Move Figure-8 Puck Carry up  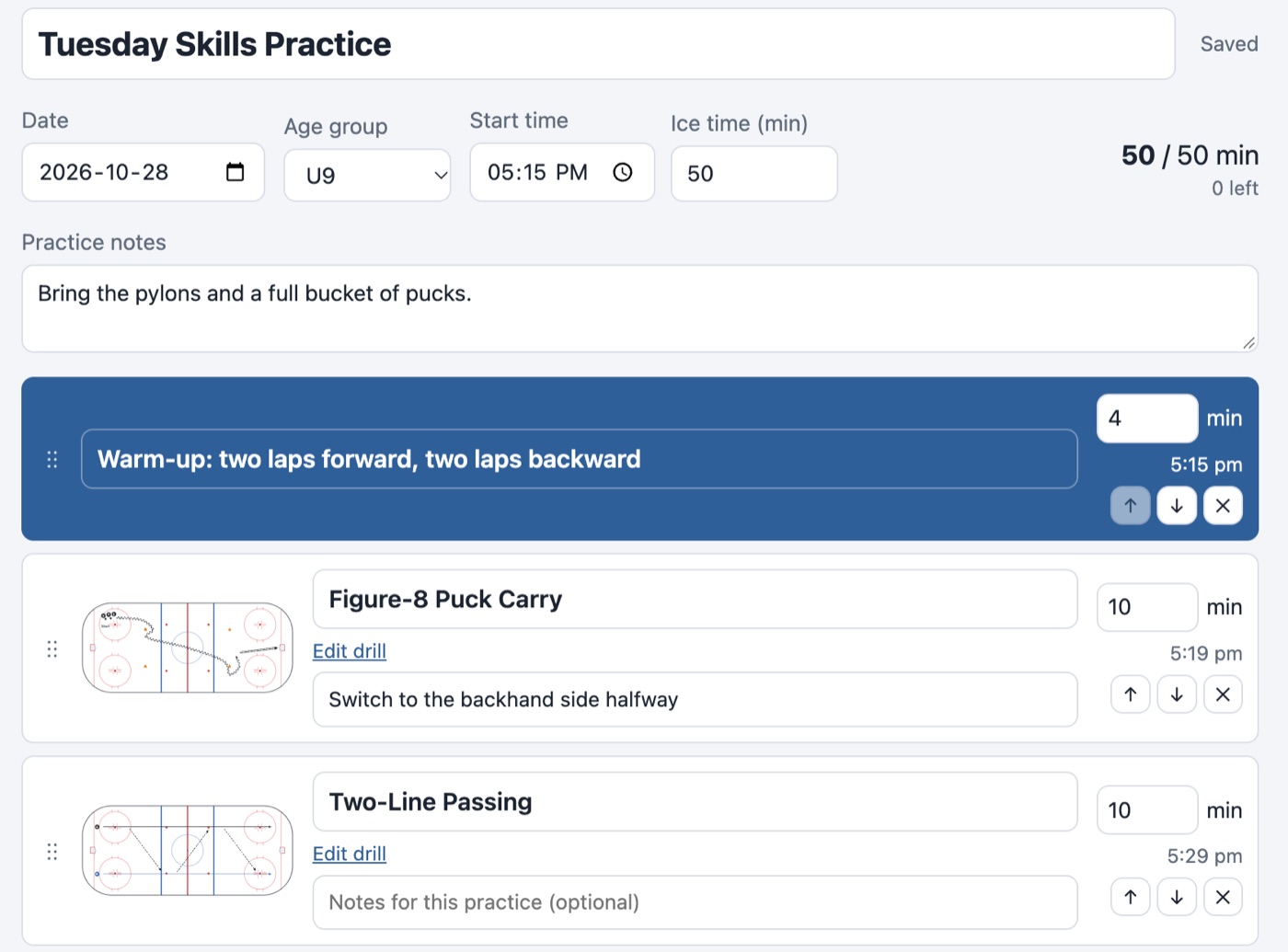pos(1131,694)
